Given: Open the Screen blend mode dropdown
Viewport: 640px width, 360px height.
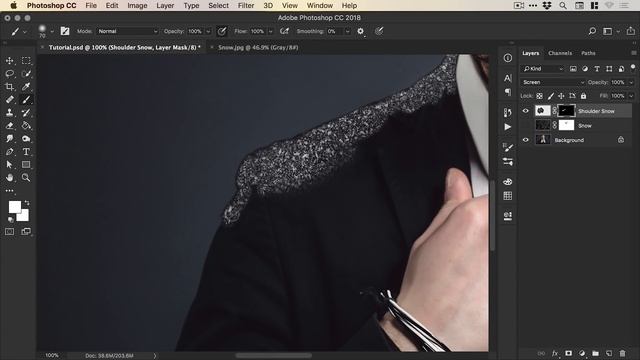Looking at the screenshot, I should pyautogui.click(x=553, y=82).
